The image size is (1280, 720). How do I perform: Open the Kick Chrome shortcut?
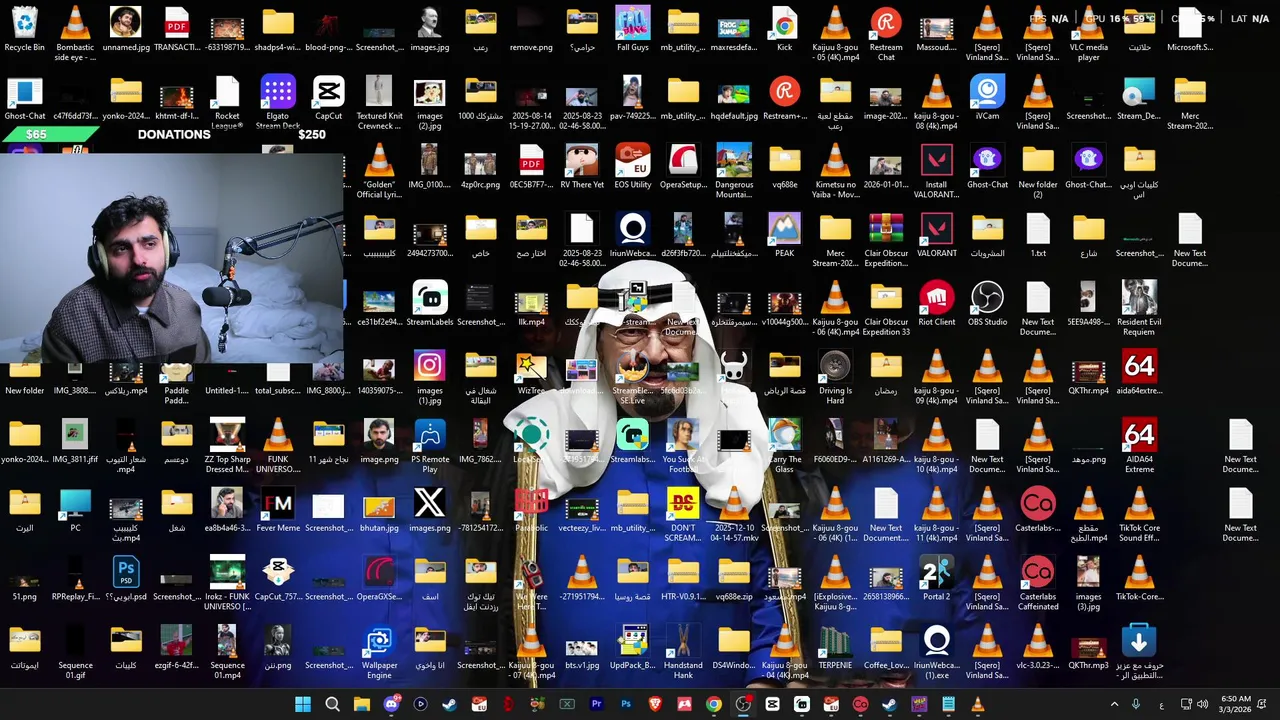784,30
